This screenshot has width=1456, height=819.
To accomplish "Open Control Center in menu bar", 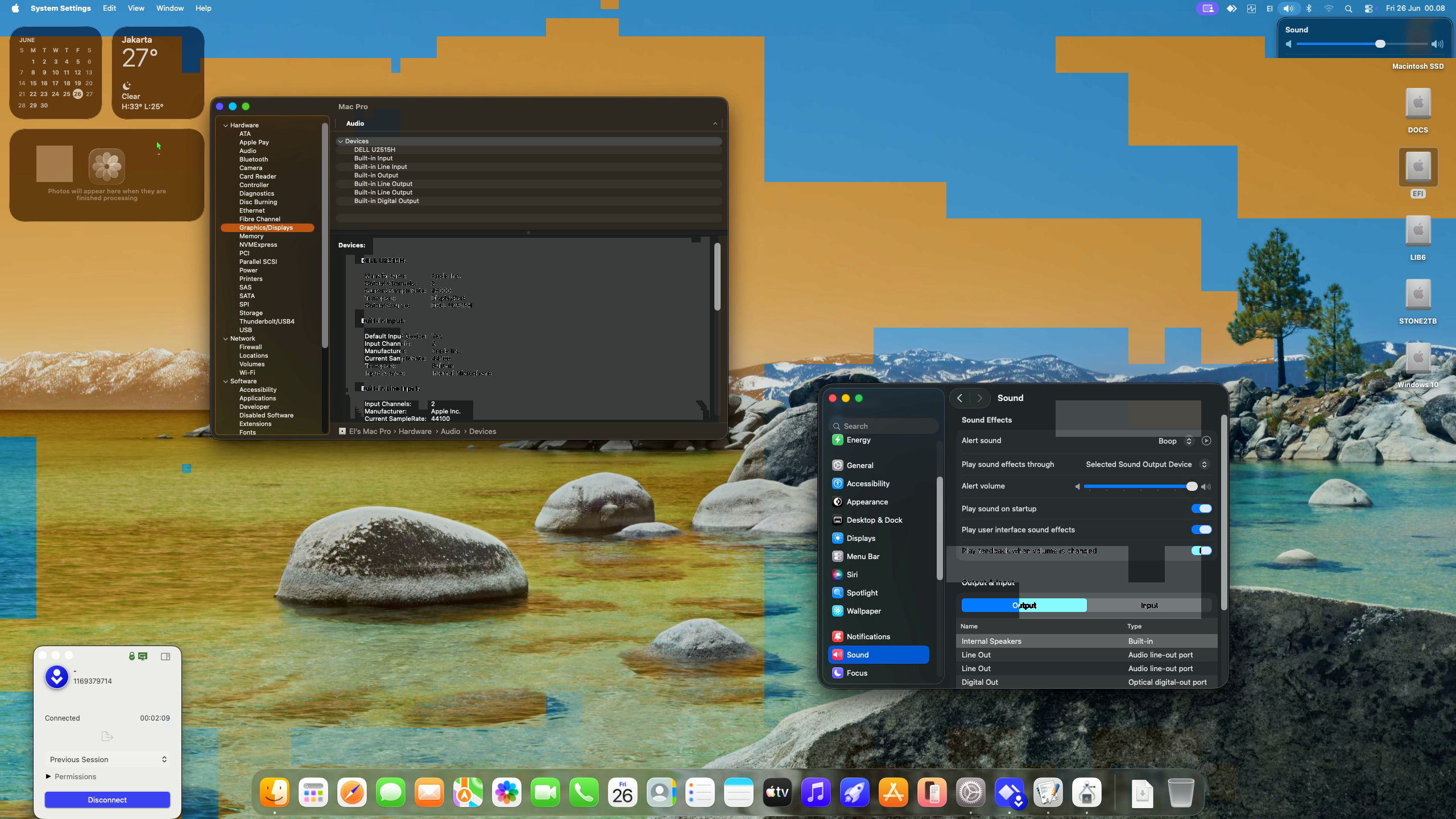I will pyautogui.click(x=1368, y=9).
